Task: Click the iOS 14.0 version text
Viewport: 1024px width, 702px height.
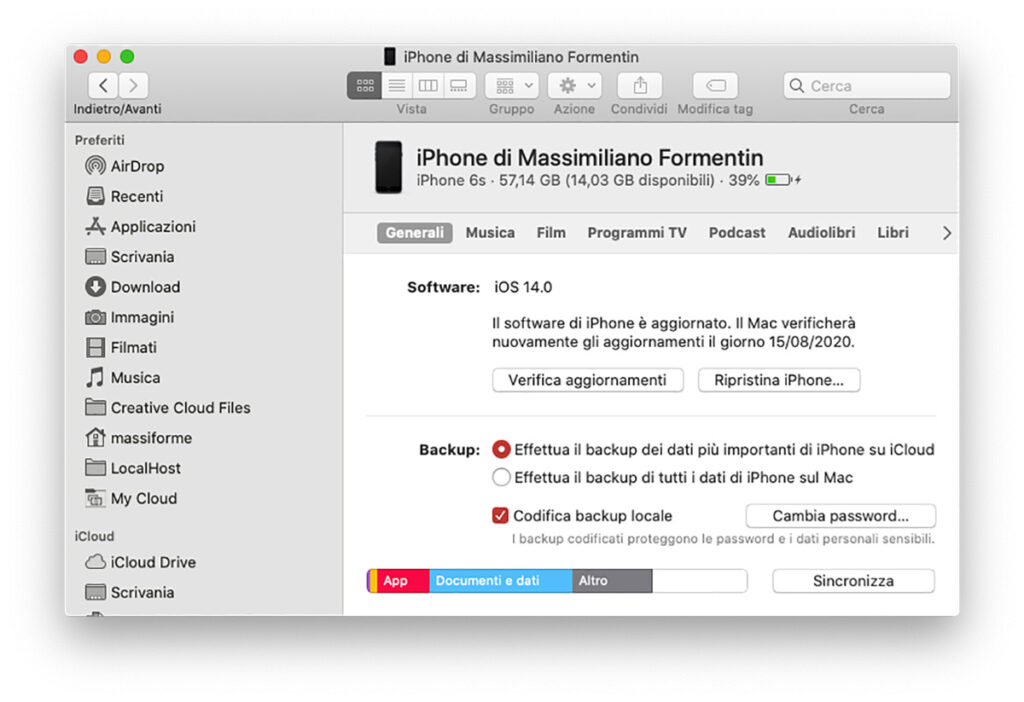Action: click(523, 287)
